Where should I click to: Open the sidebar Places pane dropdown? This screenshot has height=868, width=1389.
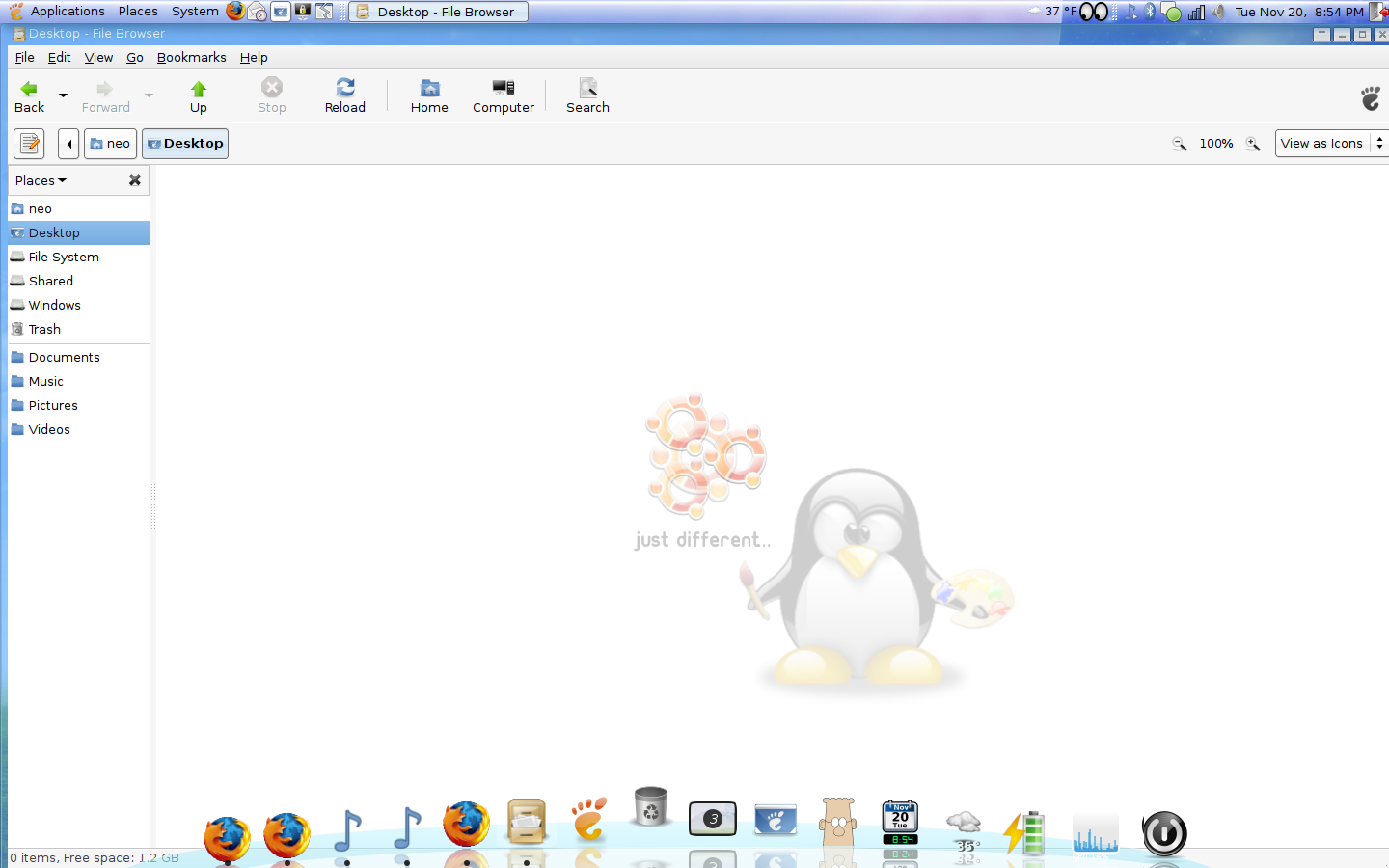41,180
